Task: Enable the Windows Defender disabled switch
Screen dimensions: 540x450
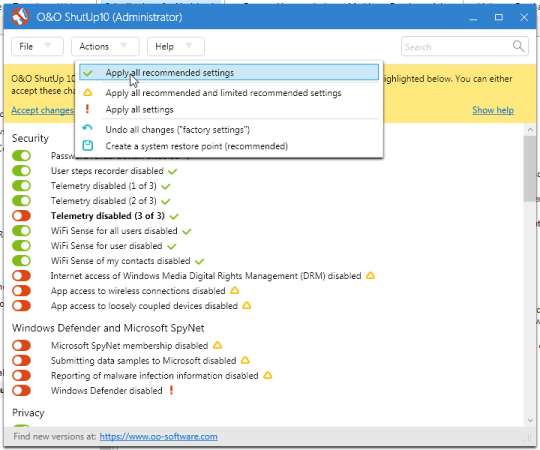Action: click(x=21, y=390)
